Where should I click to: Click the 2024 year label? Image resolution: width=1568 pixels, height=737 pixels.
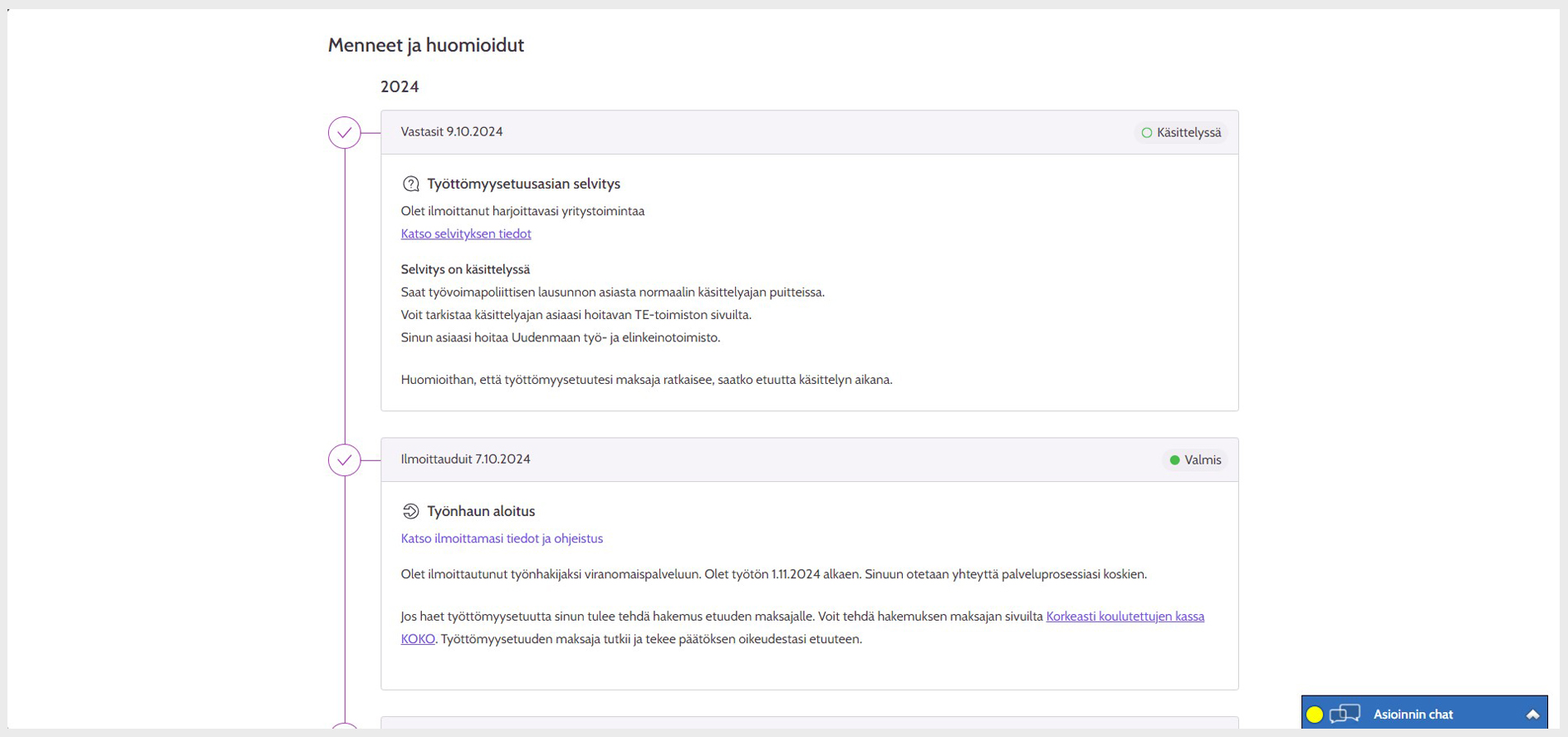tap(399, 87)
